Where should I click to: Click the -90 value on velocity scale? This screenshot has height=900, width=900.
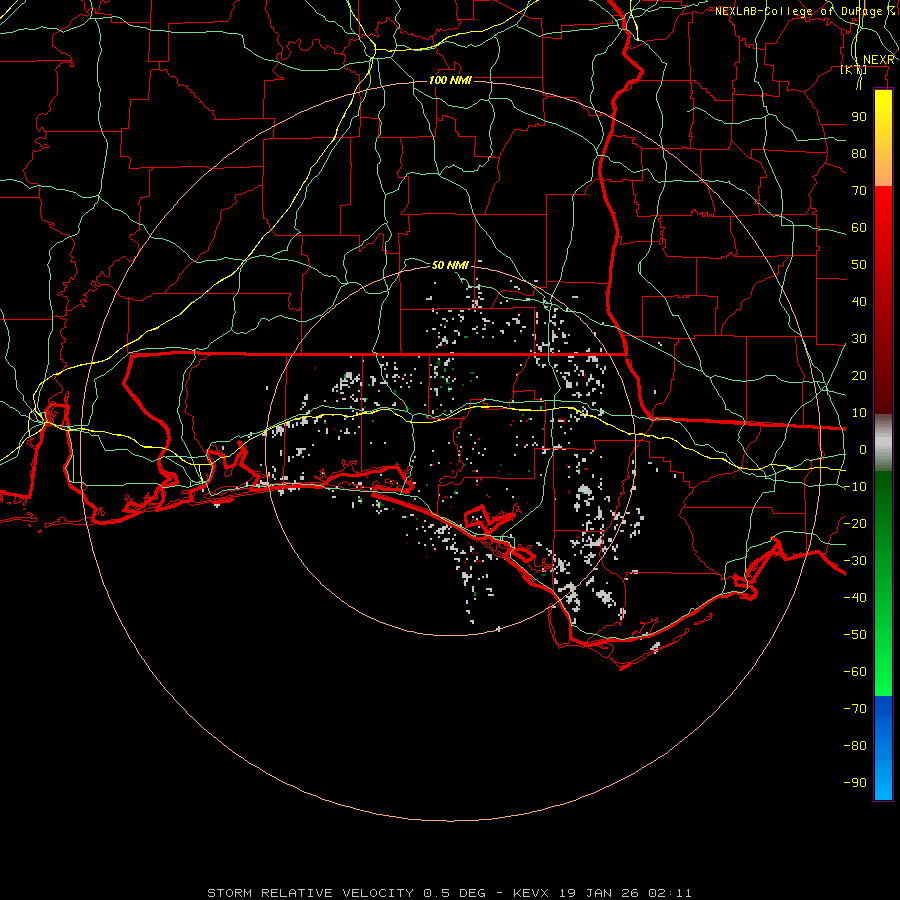click(855, 782)
